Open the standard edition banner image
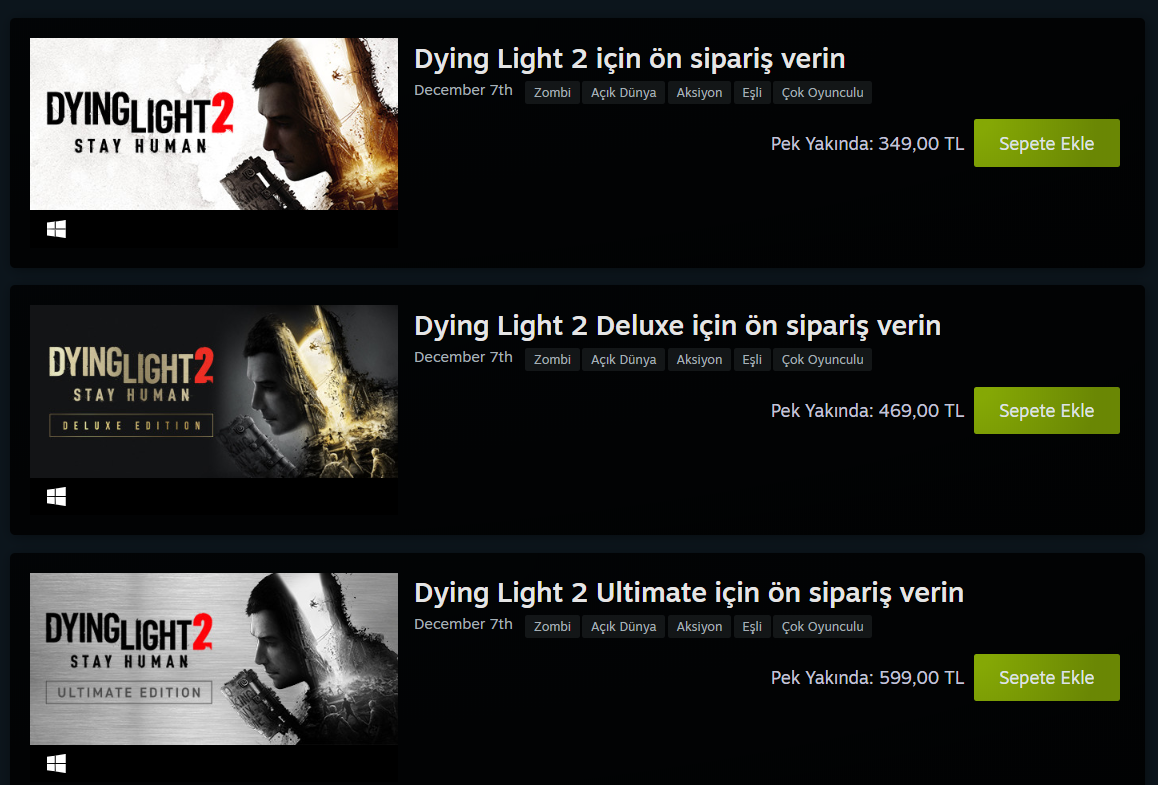 (x=214, y=124)
